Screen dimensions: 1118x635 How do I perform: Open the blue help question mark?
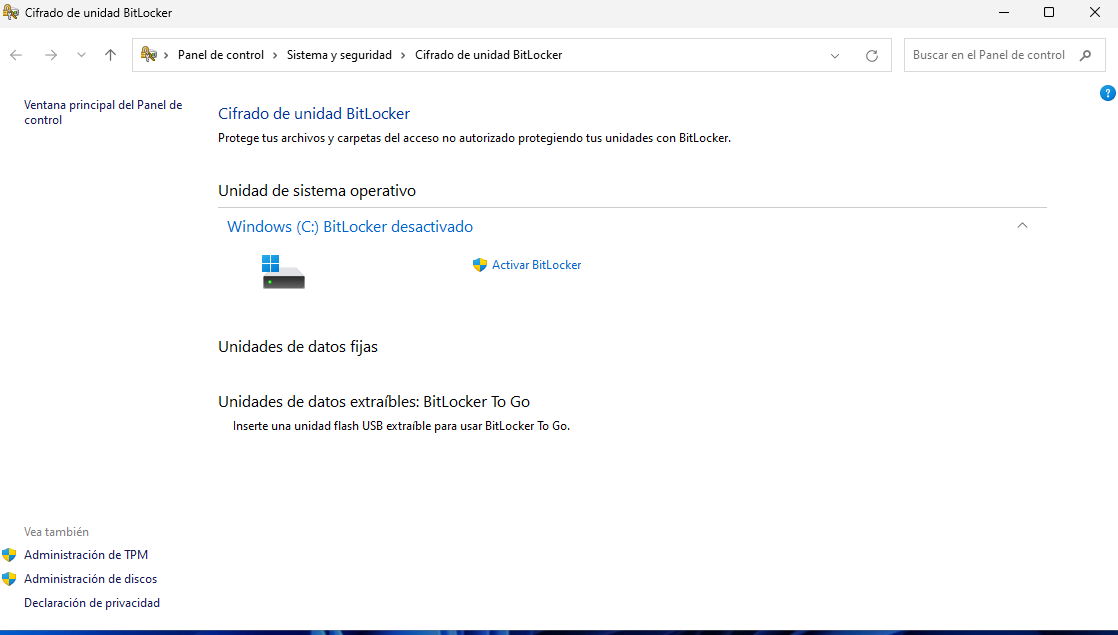point(1107,93)
